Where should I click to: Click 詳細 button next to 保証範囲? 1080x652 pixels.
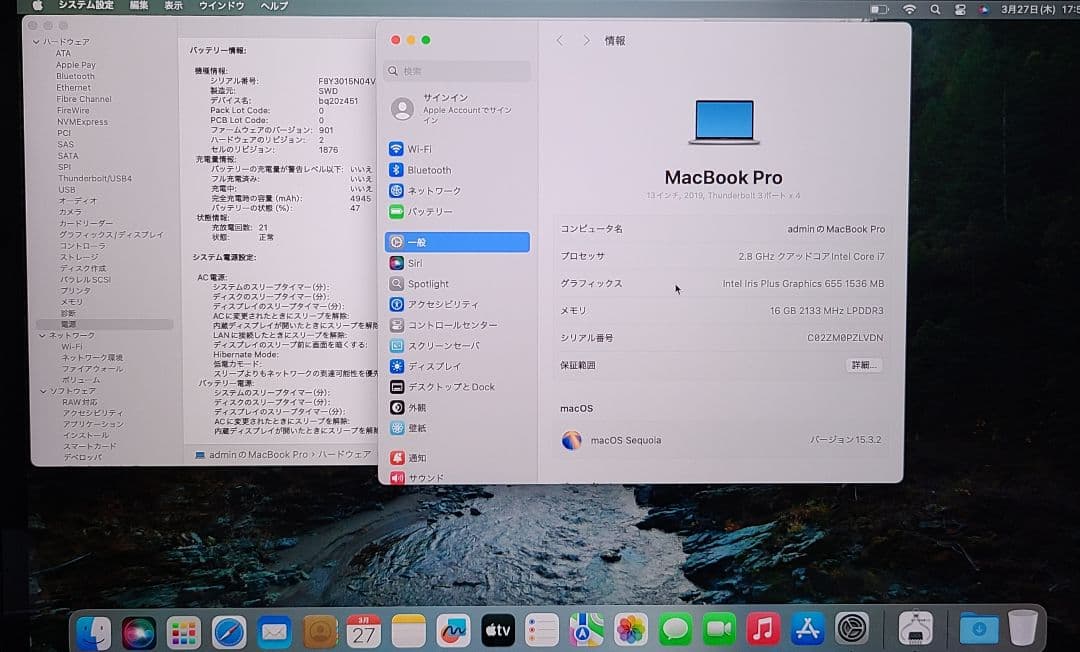[x=864, y=365]
